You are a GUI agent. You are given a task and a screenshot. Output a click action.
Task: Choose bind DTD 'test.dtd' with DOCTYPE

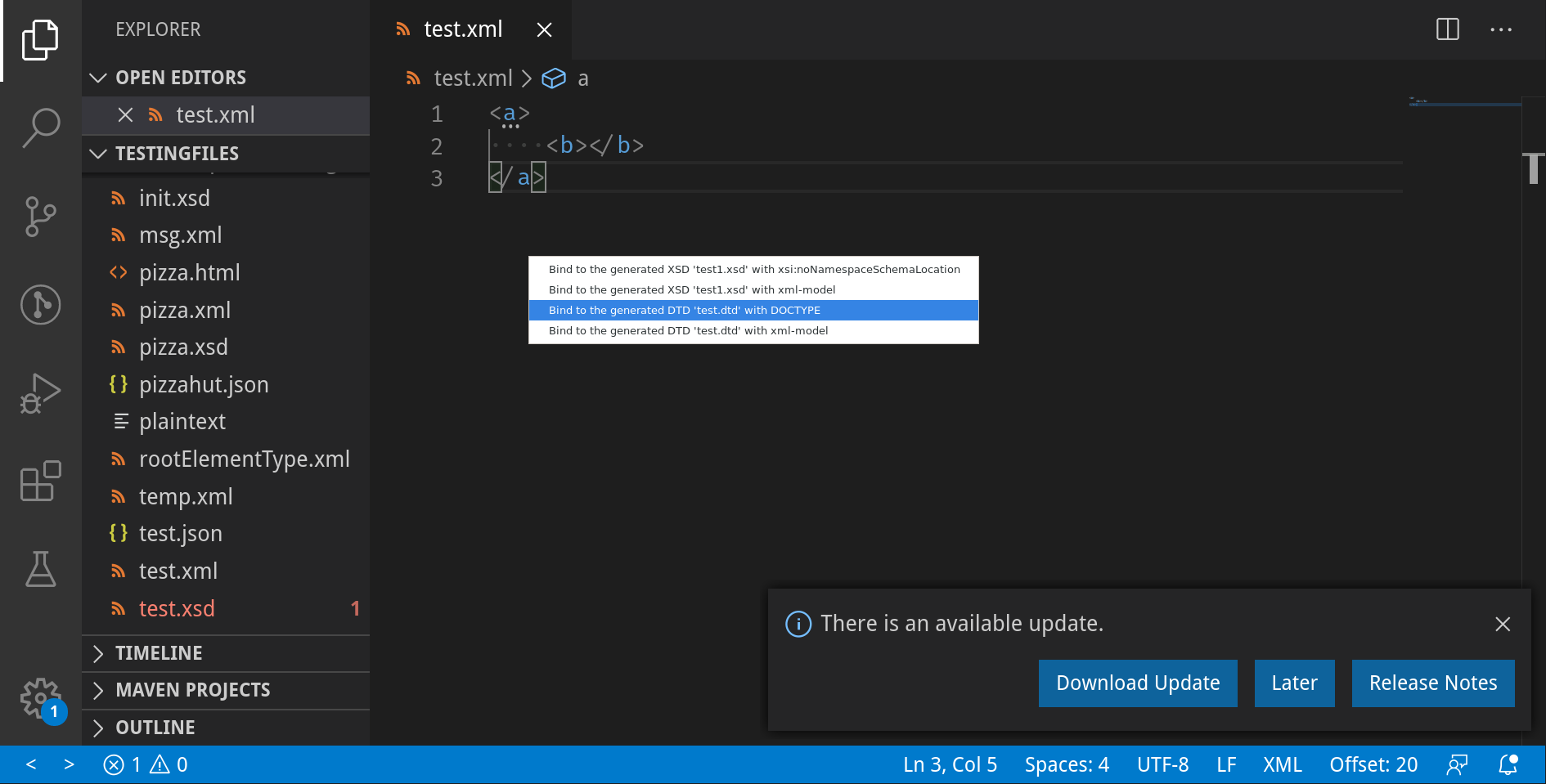point(753,310)
